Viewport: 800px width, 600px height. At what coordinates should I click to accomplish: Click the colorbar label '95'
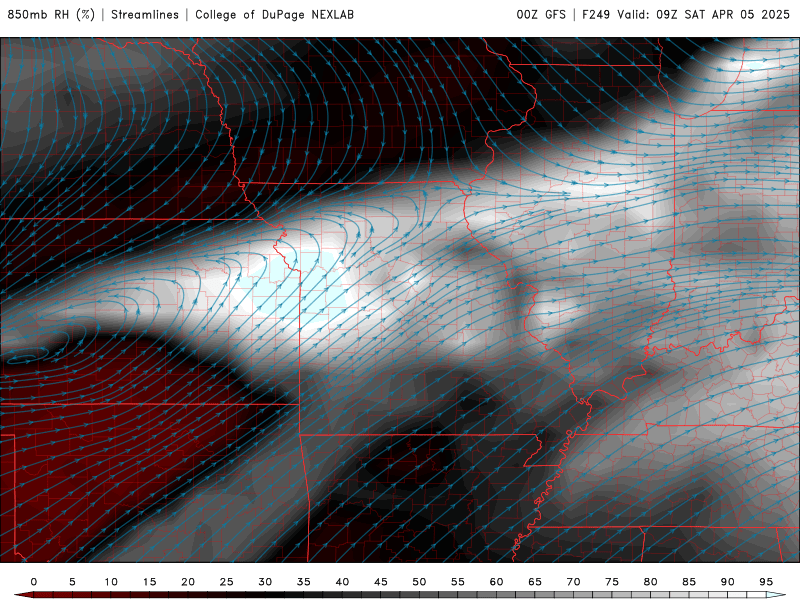(766, 582)
